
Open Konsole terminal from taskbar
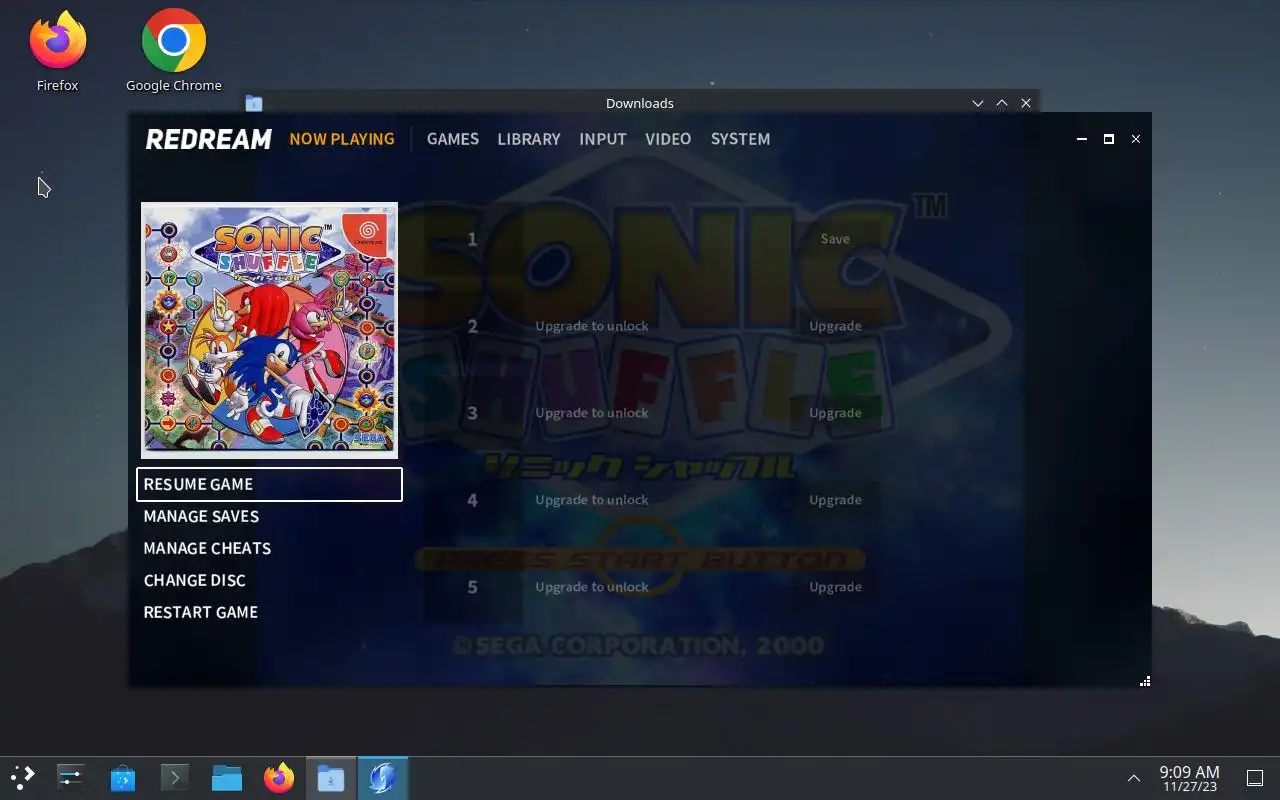[175, 778]
